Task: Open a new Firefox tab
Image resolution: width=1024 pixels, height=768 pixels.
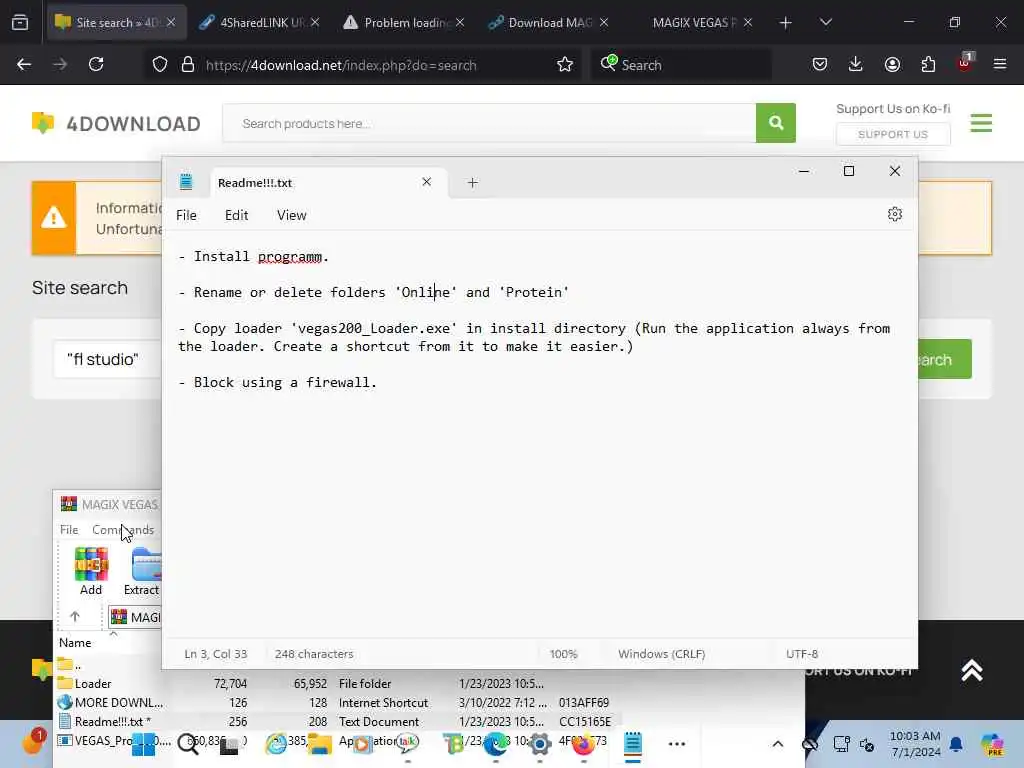Action: (x=785, y=22)
